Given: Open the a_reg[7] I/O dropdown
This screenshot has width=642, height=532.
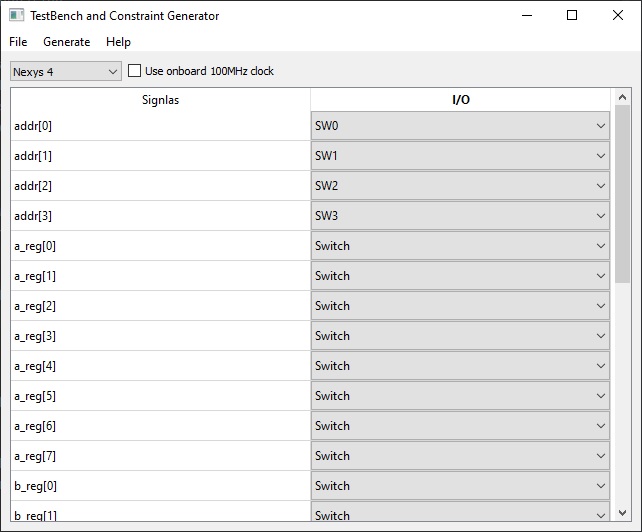Looking at the screenshot, I should coord(460,456).
